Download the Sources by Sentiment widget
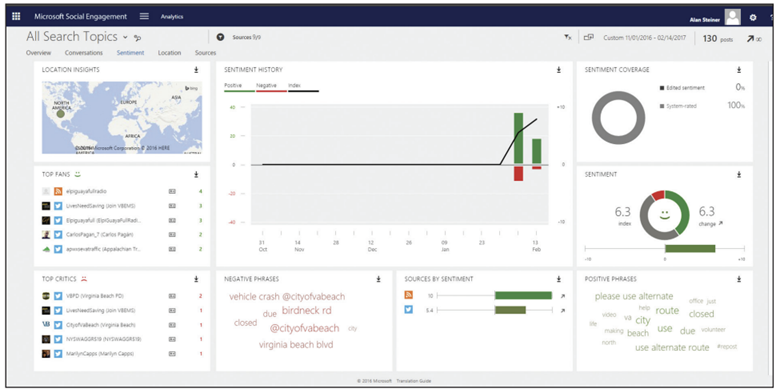 click(x=558, y=279)
